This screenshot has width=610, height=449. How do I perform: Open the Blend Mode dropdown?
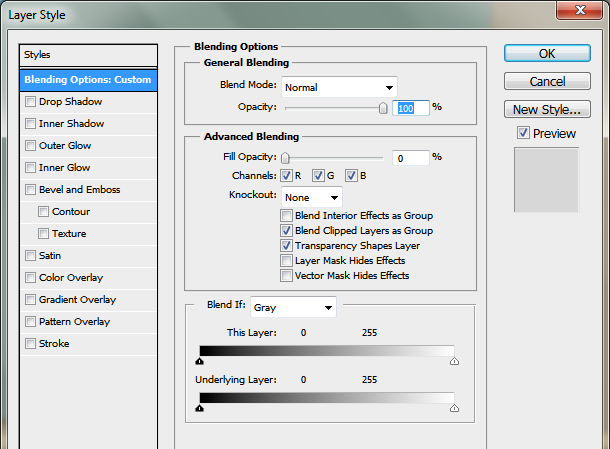(339, 87)
